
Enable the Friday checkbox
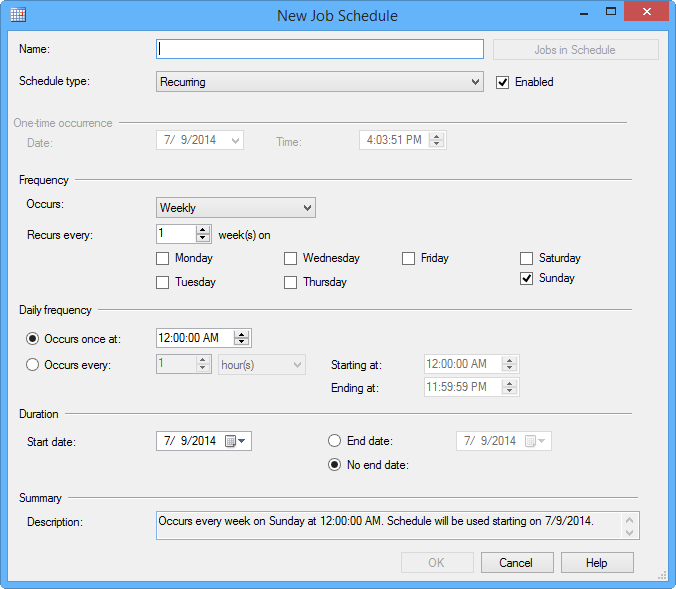[409, 259]
